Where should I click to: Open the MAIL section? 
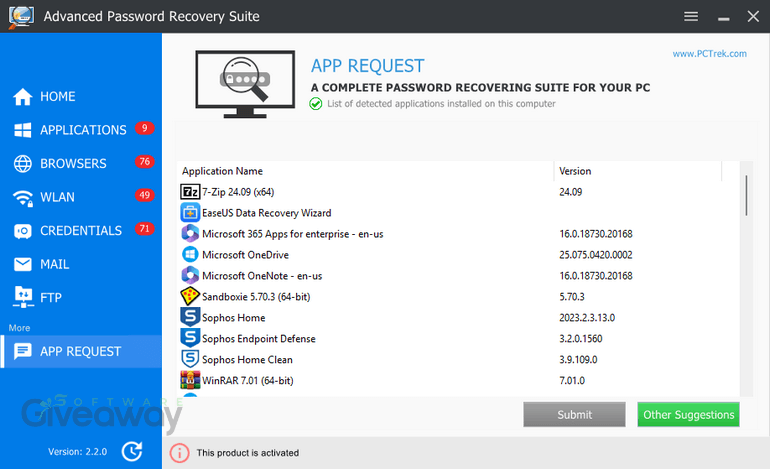pyautogui.click(x=55, y=264)
